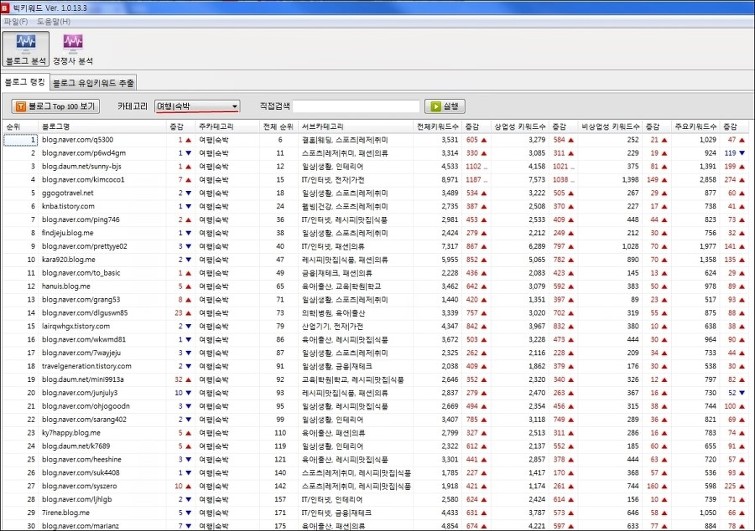This screenshot has height=531, width=755.
Task: Click total keywords value 8,971
Action: click(450, 180)
